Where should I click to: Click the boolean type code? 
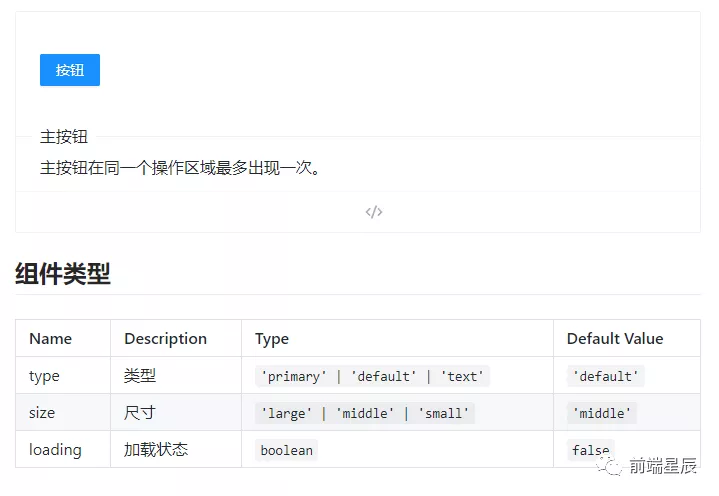coord(287,451)
